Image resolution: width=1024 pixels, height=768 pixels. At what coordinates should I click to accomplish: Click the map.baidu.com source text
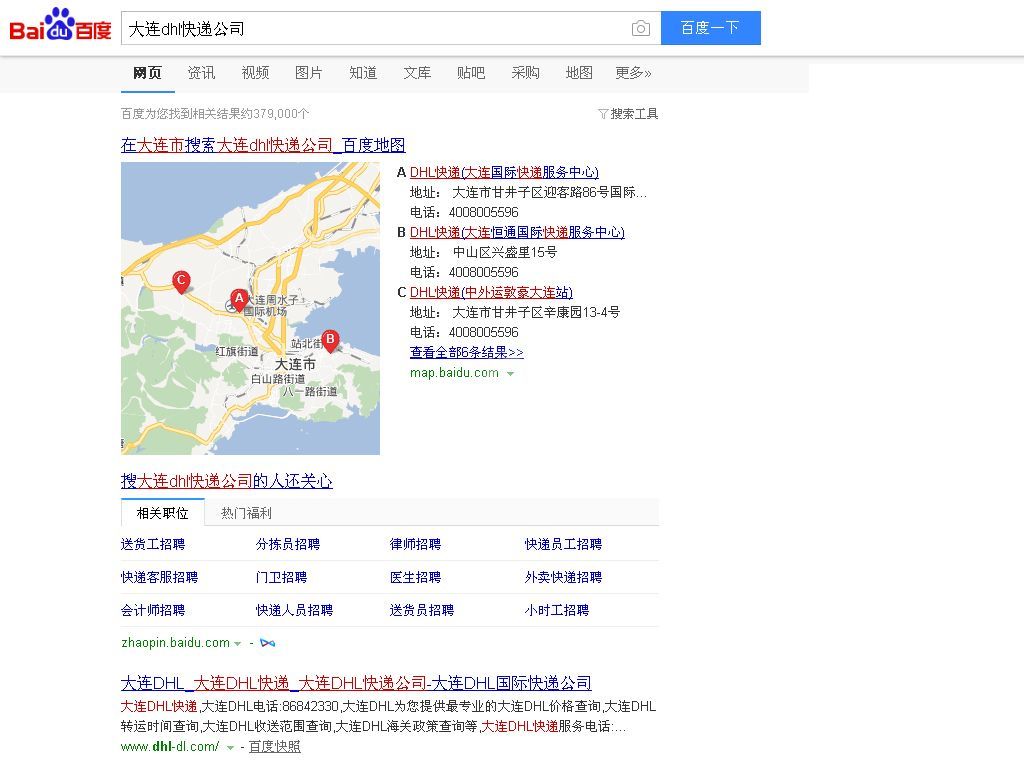coord(454,373)
